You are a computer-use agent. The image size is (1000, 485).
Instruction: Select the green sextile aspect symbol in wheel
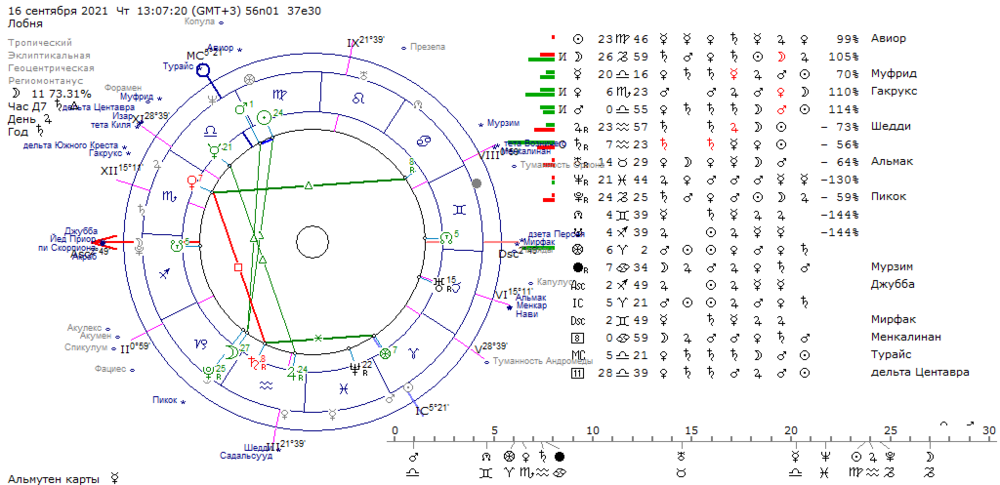coord(318,338)
